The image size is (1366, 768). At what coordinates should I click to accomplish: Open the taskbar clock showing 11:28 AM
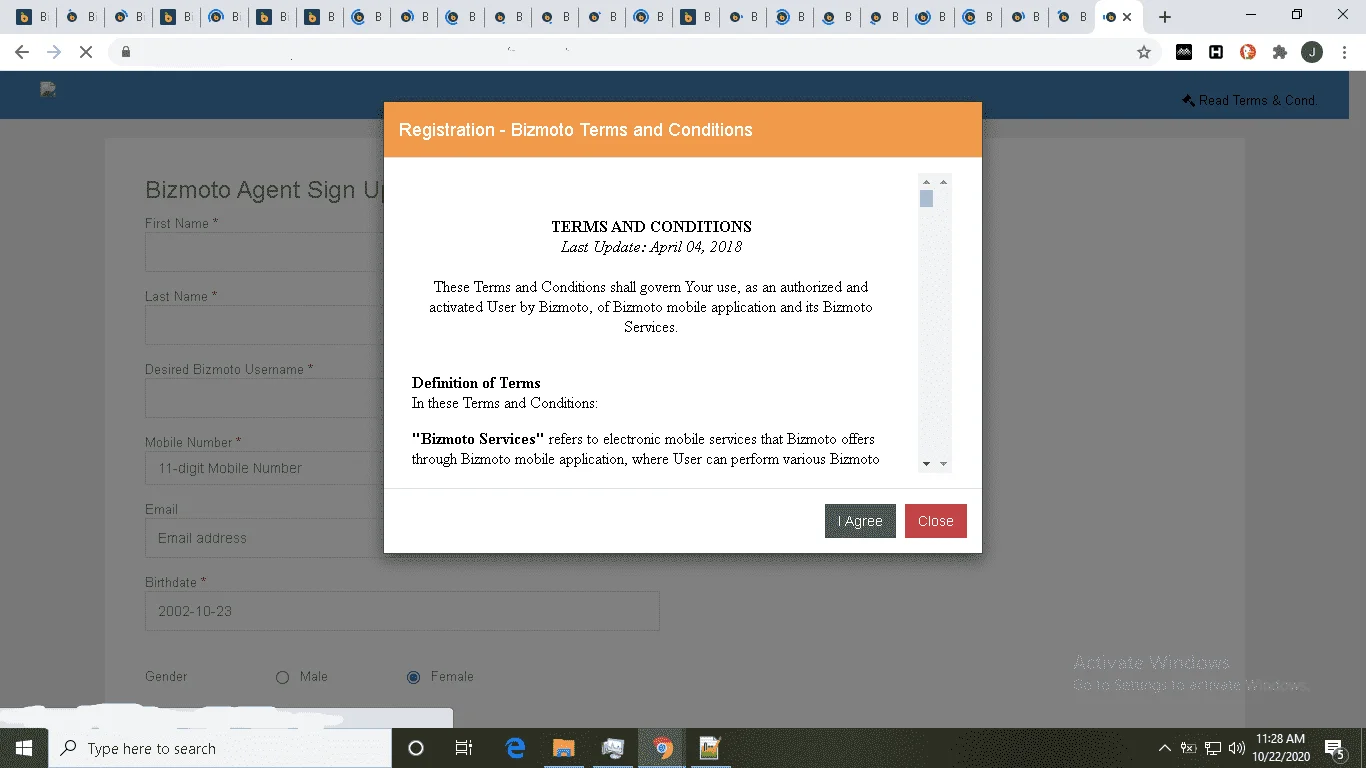point(1281,748)
